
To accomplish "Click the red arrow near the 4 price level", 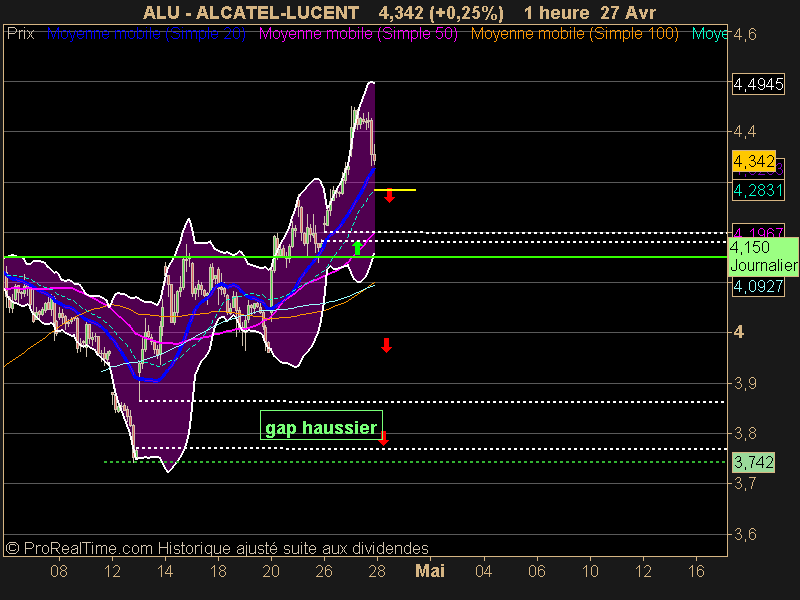I will click(x=386, y=345).
